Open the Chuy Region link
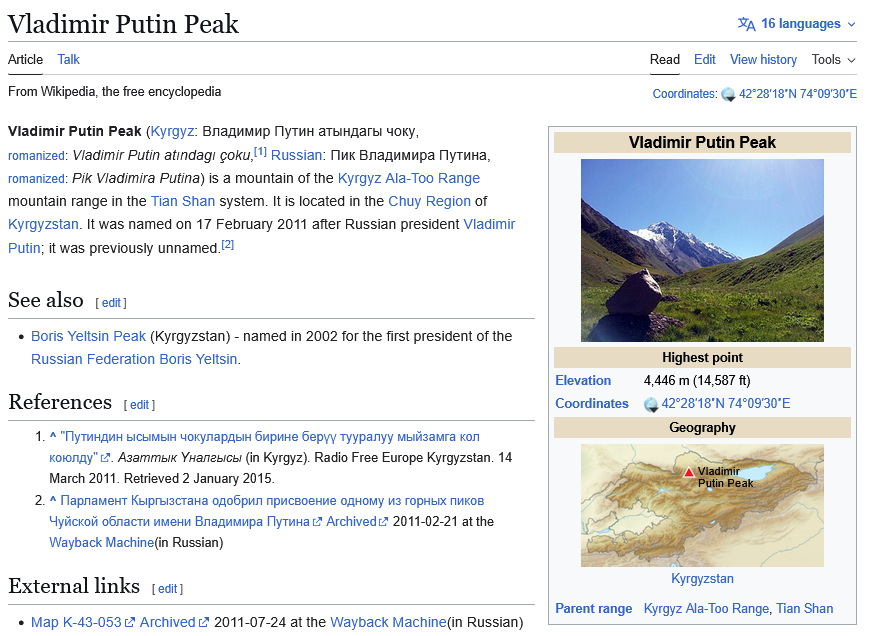This screenshot has height=636, width=869. [430, 202]
